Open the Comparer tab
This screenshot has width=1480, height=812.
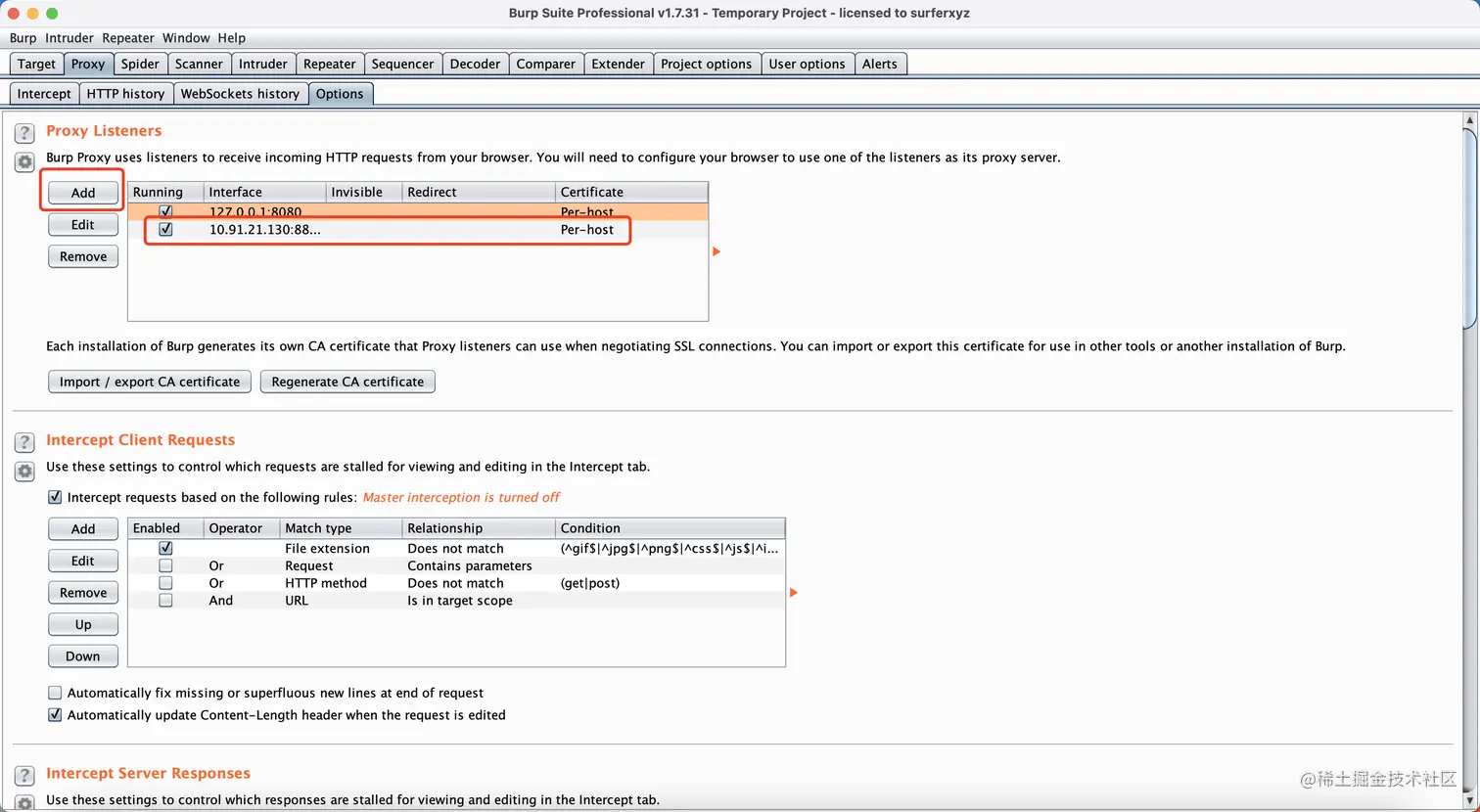(x=546, y=64)
